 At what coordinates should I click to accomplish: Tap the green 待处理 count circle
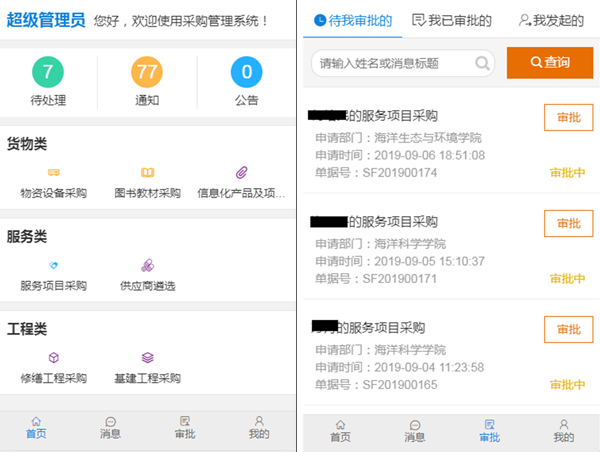pos(48,73)
